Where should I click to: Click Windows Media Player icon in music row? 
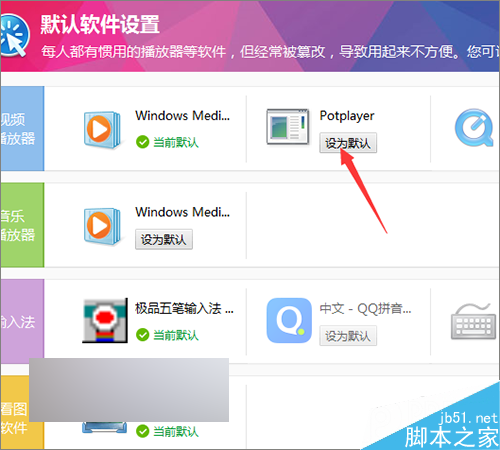click(x=102, y=226)
